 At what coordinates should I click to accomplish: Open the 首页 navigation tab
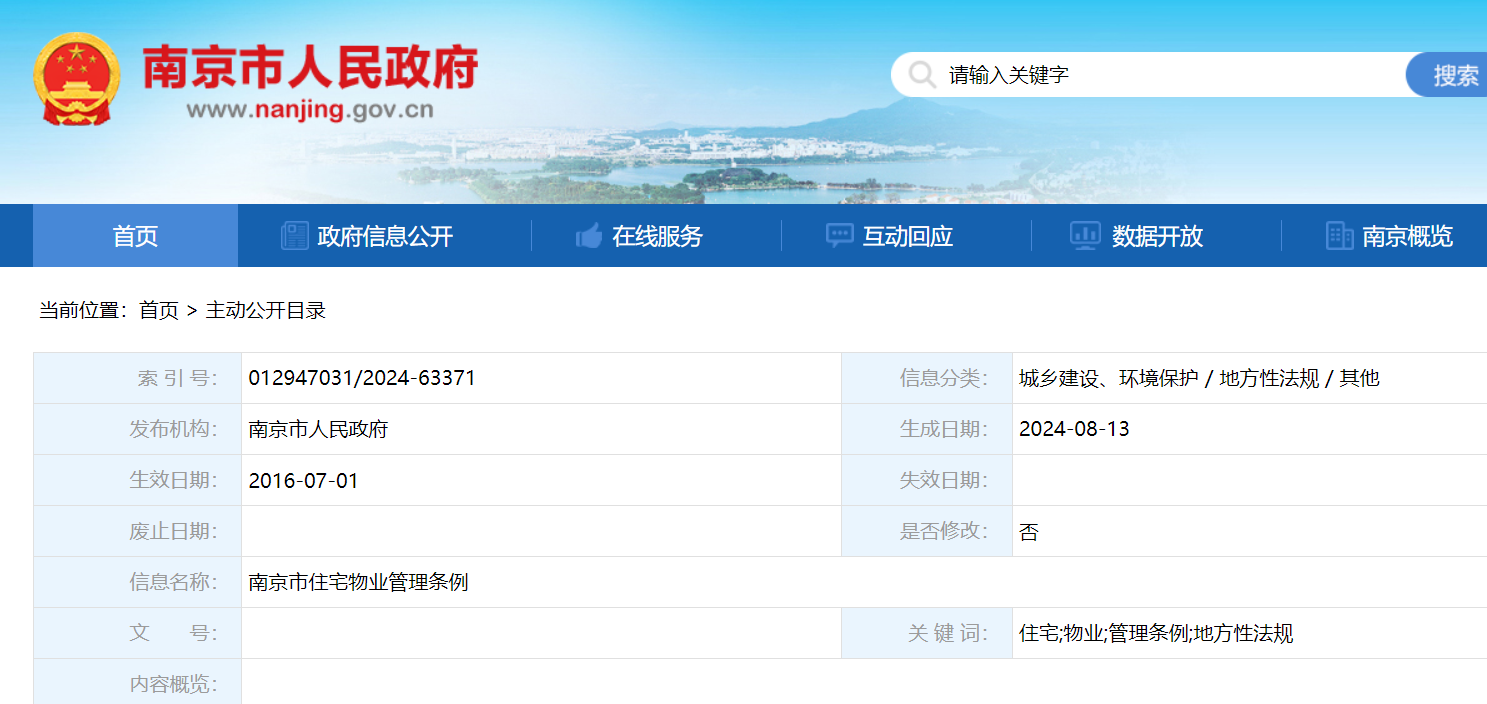pos(135,236)
